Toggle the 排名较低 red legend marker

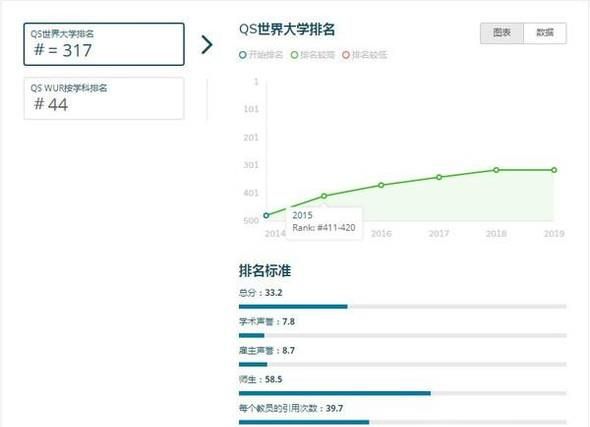click(346, 55)
